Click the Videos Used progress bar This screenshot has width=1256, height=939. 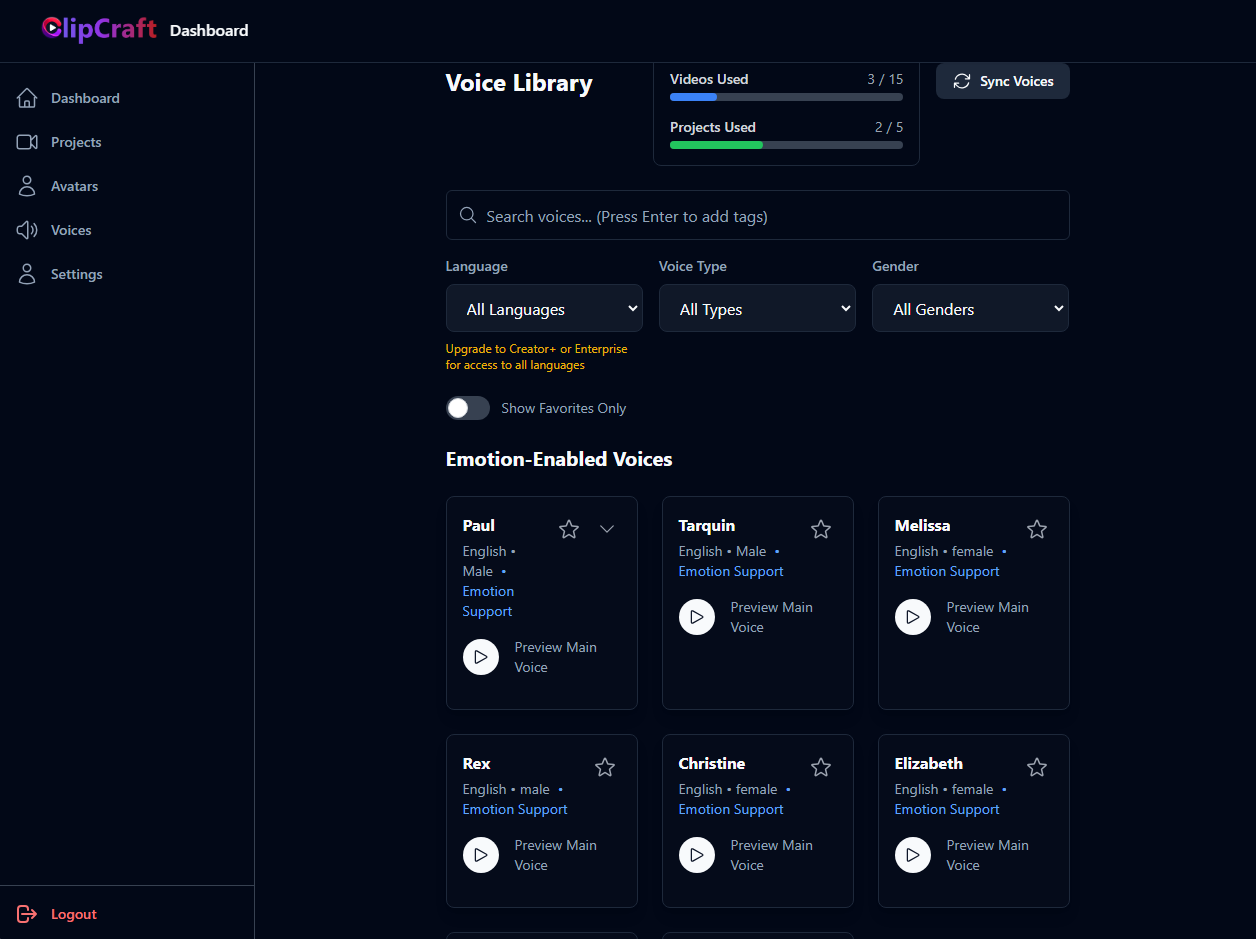point(786,97)
